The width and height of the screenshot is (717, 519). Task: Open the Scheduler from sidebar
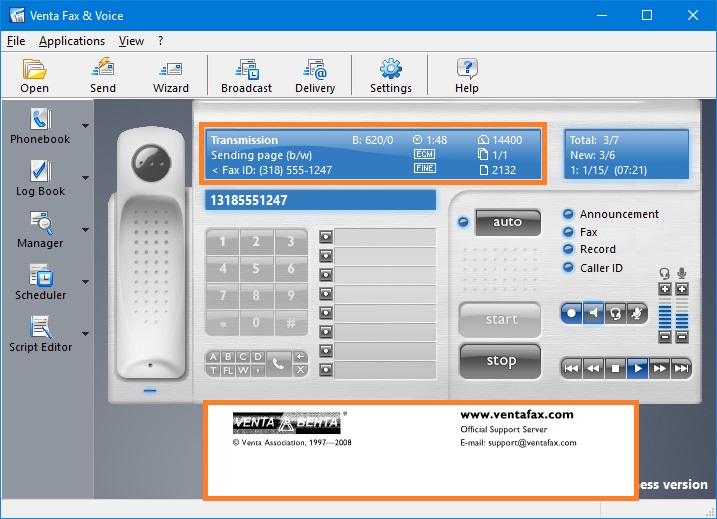(x=40, y=282)
